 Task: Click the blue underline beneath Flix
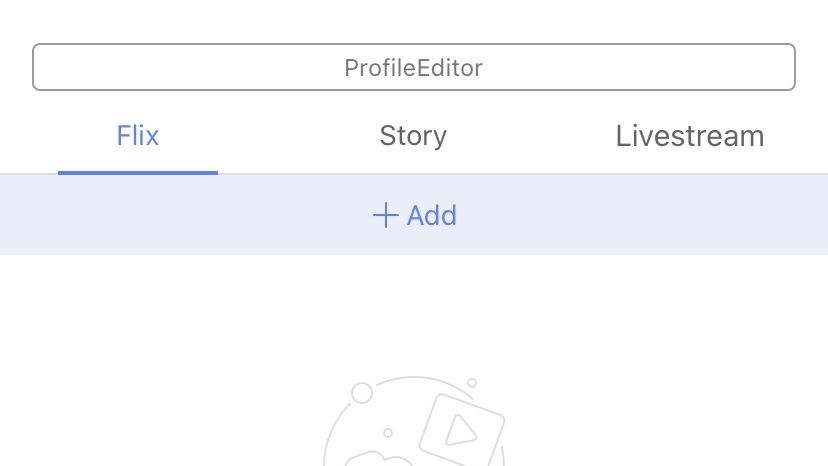click(138, 172)
